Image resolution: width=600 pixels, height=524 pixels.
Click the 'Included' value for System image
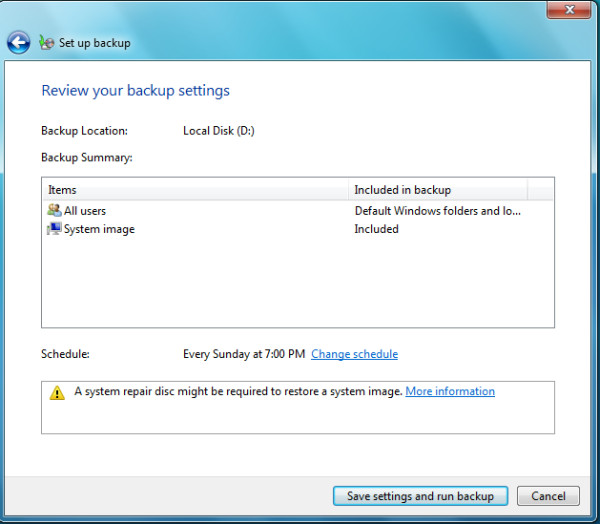pos(377,229)
